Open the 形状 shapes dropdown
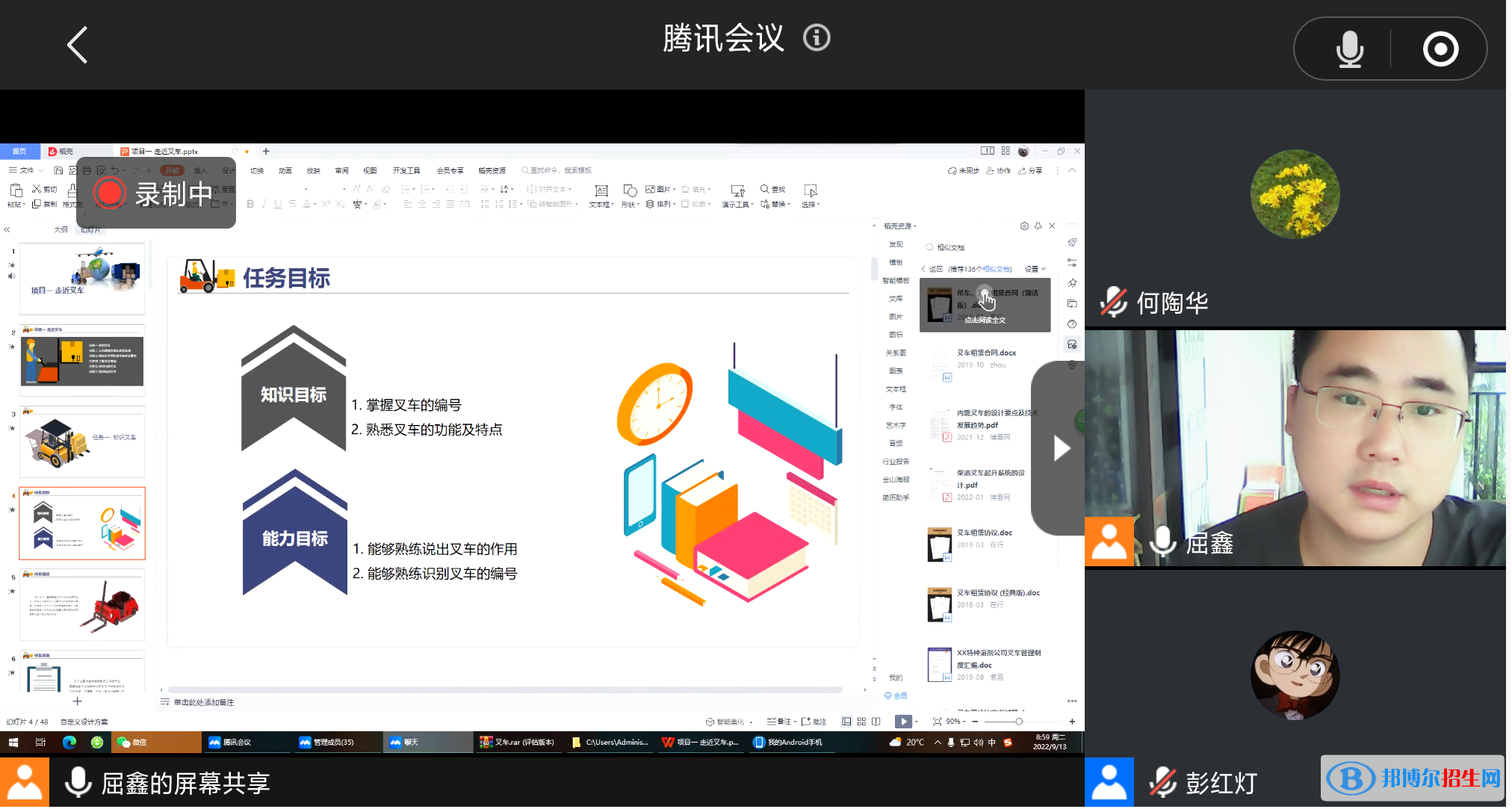 (630, 196)
